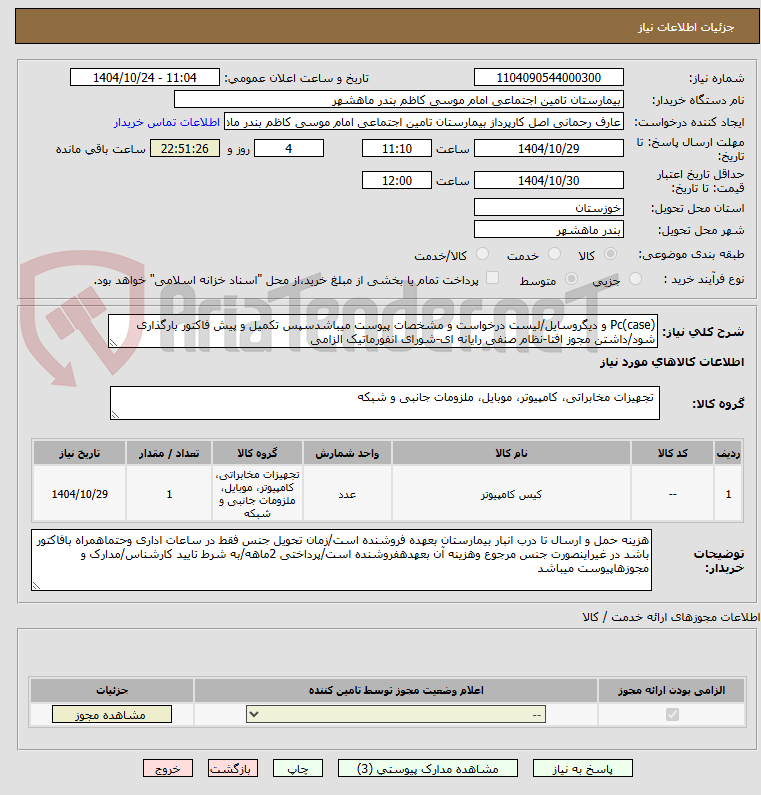This screenshot has width=761, height=795.
Task: Click the کد کالا column header
Action: 672,453
